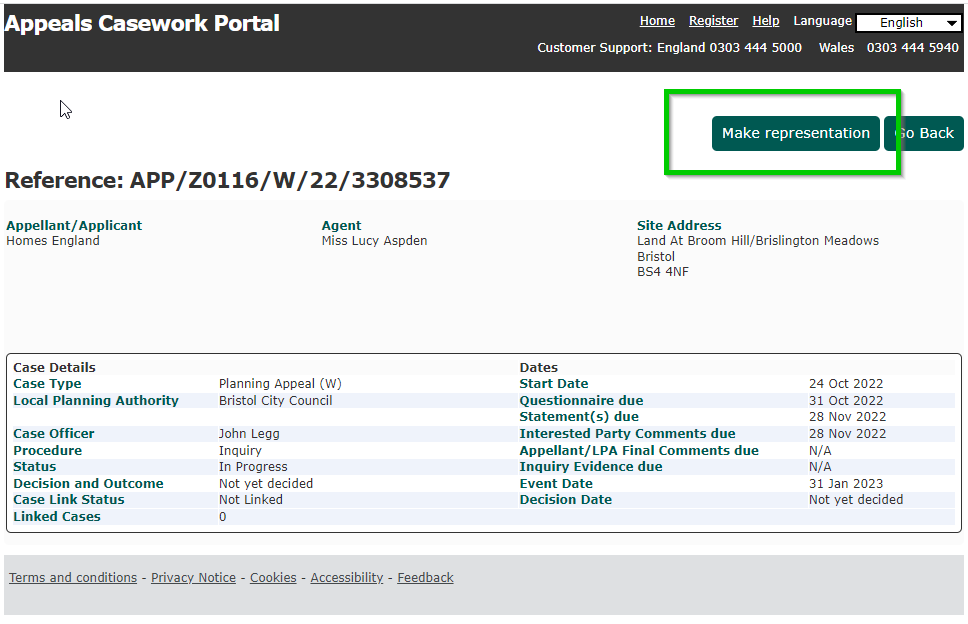The height and width of the screenshot is (624, 968).
Task: Click appellant name Homes England
Action: click(x=52, y=241)
